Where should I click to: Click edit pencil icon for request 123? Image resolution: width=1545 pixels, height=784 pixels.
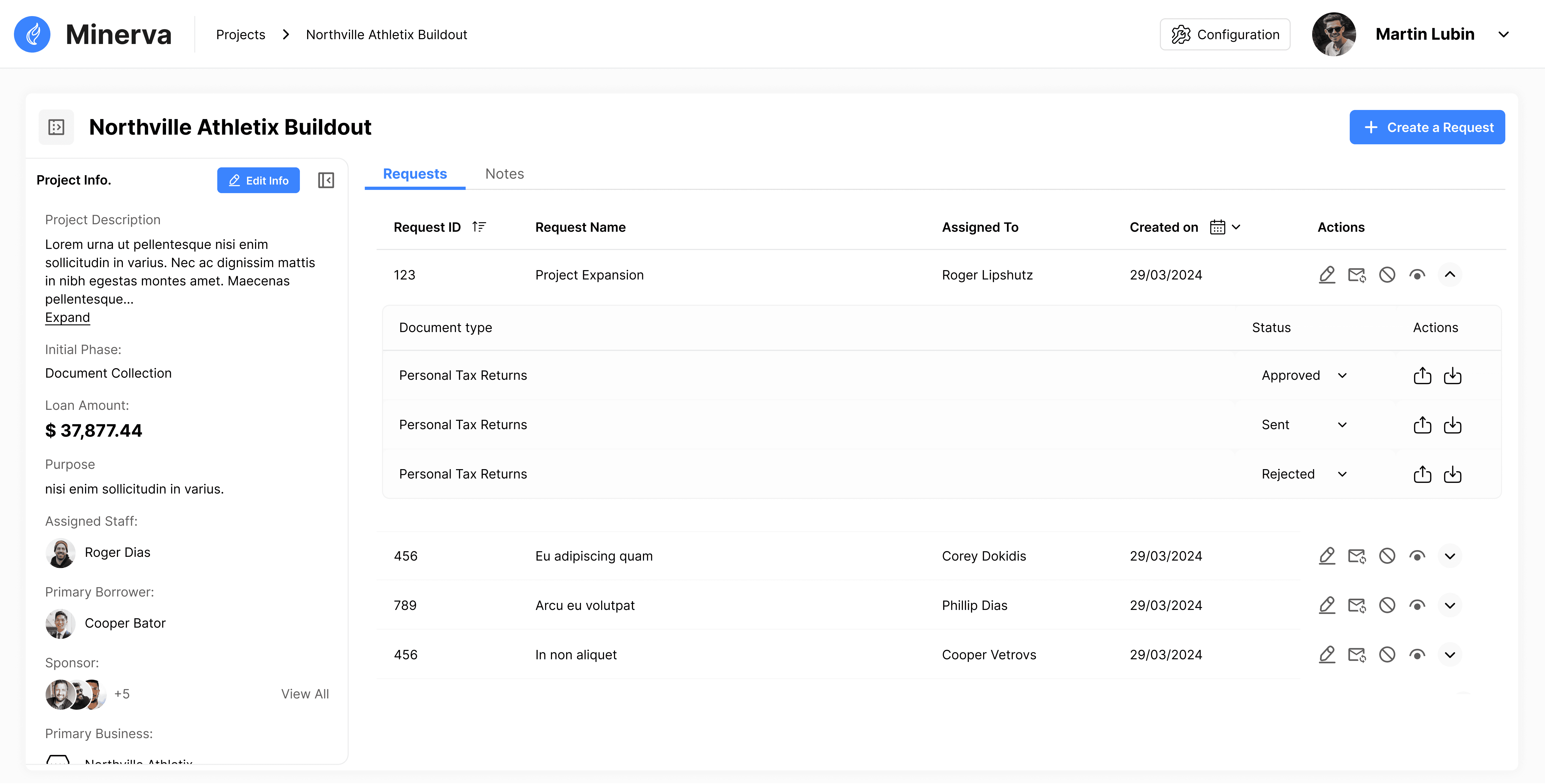1327,275
